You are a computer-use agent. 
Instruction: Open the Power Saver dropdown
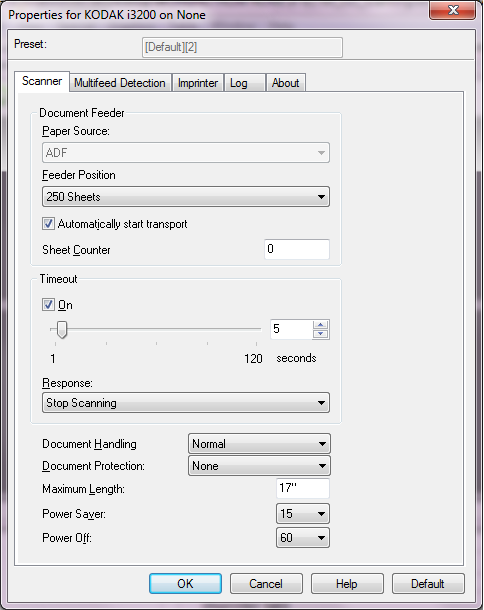click(303, 514)
